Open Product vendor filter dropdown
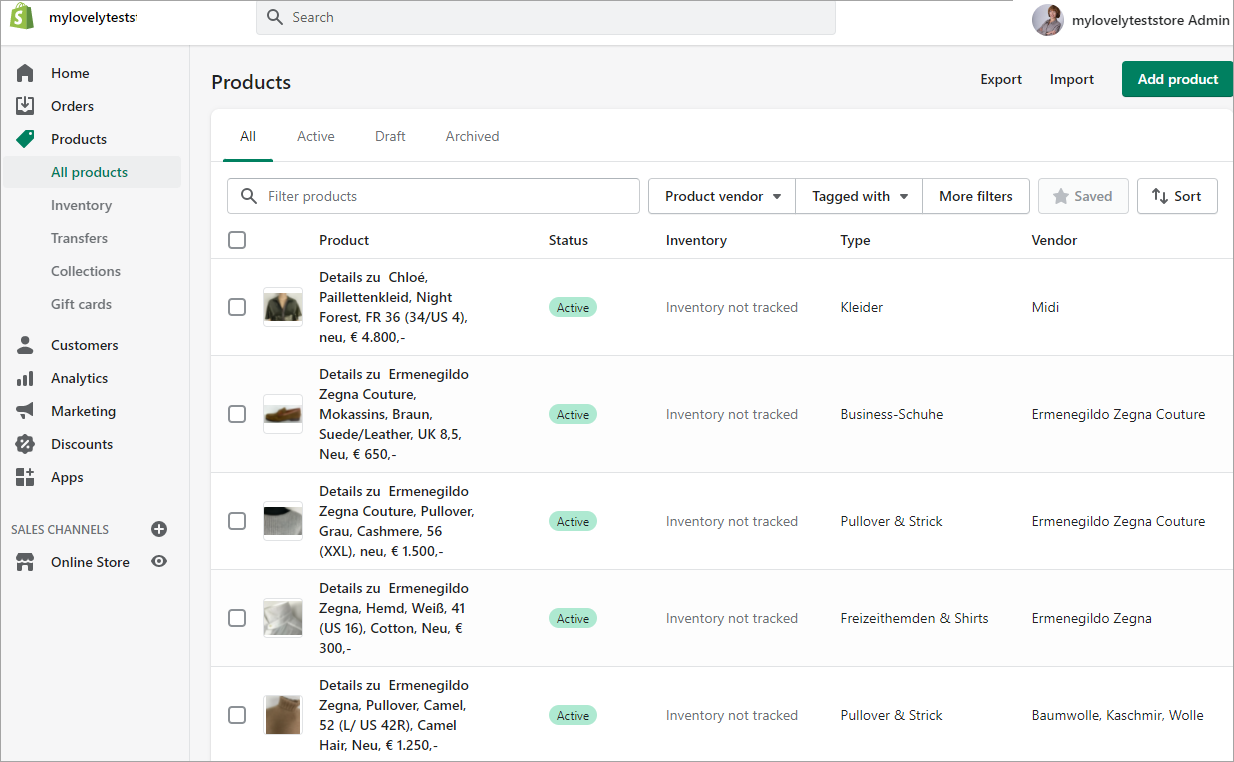 point(722,196)
